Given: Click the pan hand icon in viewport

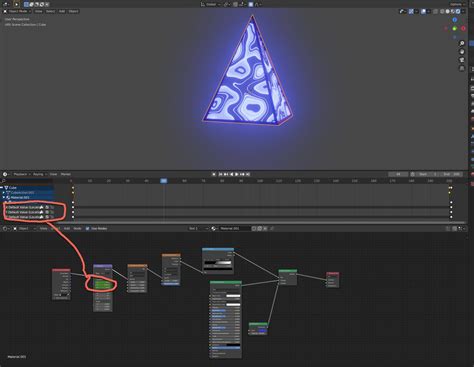Looking at the screenshot, I should (x=462, y=52).
